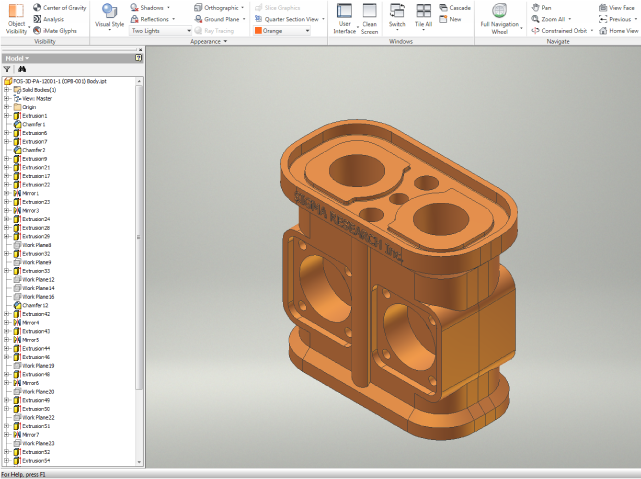Viewport: 641px width, 479px height.
Task: Select Work Plane8 in the tree
Action: [32, 245]
